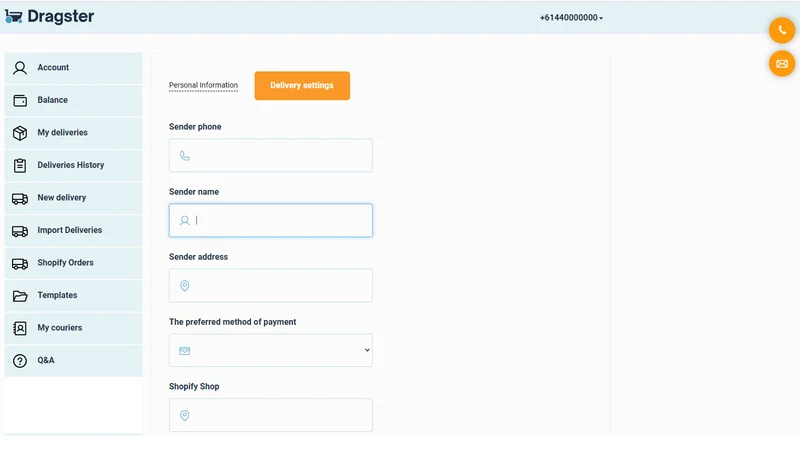Open the Q&A section
The image size is (800, 450).
click(x=73, y=361)
